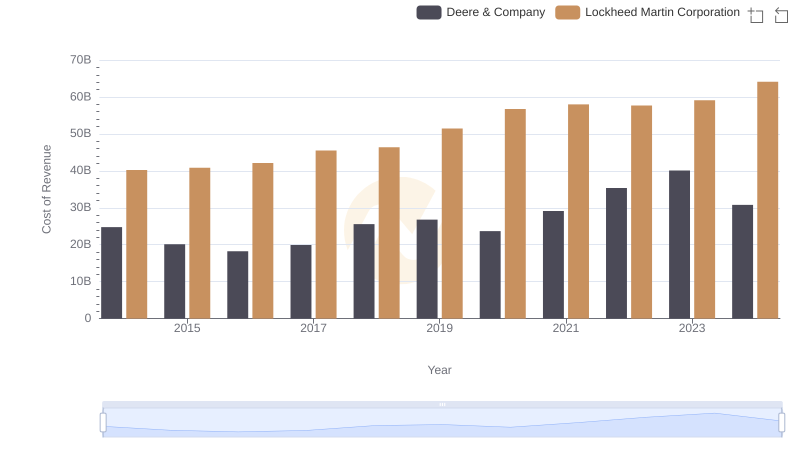Click the right handle of zoom slider

(782, 423)
